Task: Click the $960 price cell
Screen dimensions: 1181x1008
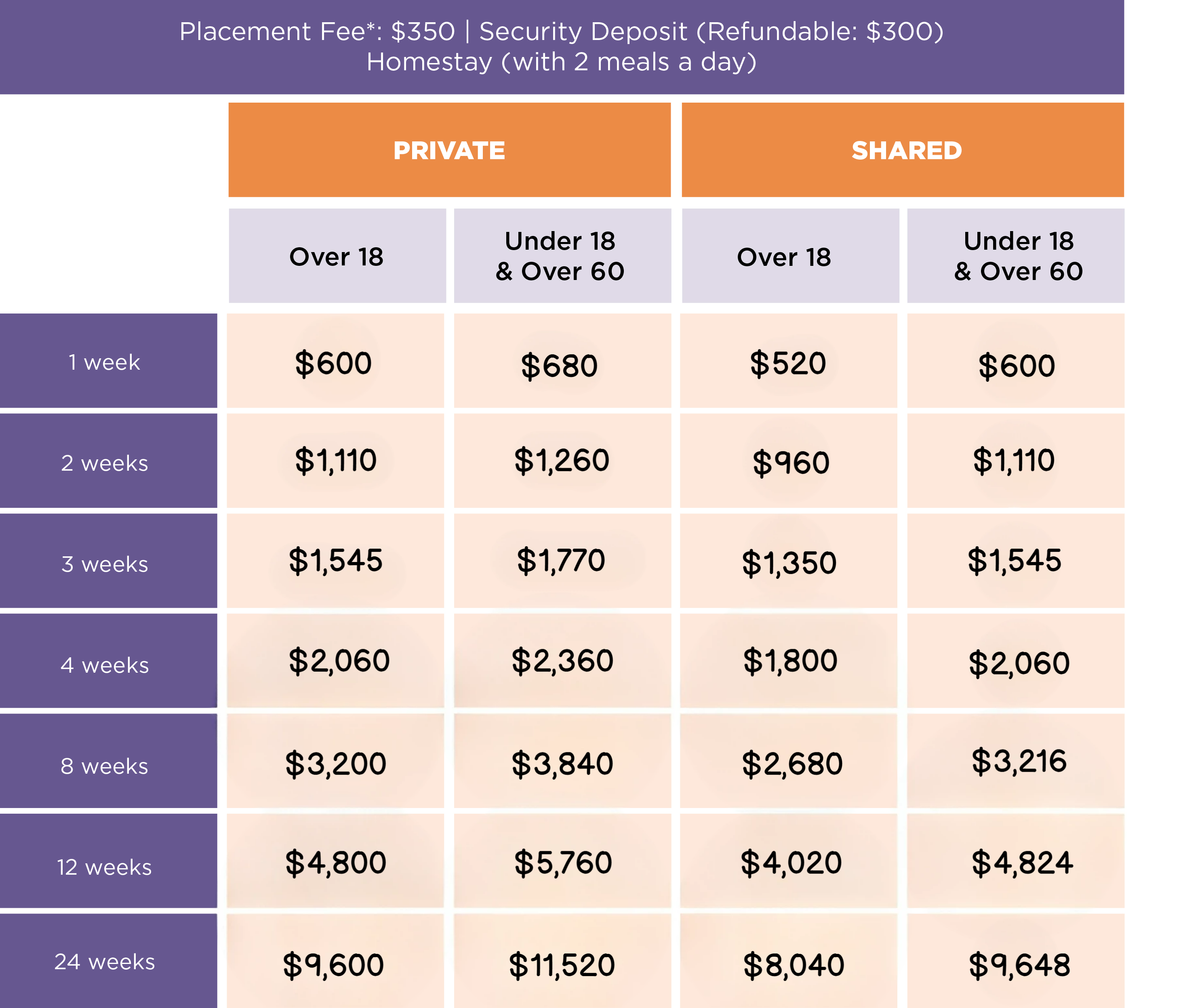Action: tap(791, 462)
